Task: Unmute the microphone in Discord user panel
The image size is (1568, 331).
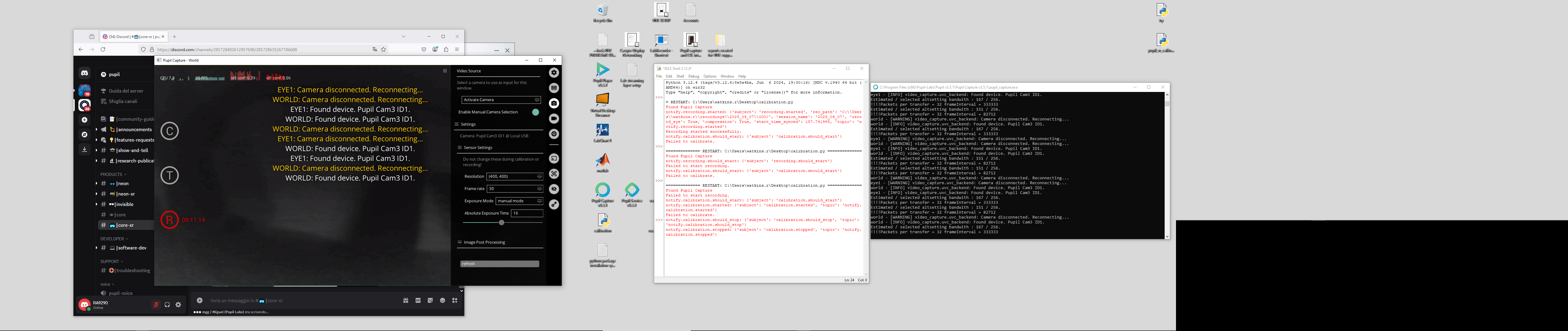Action: pyautogui.click(x=156, y=305)
